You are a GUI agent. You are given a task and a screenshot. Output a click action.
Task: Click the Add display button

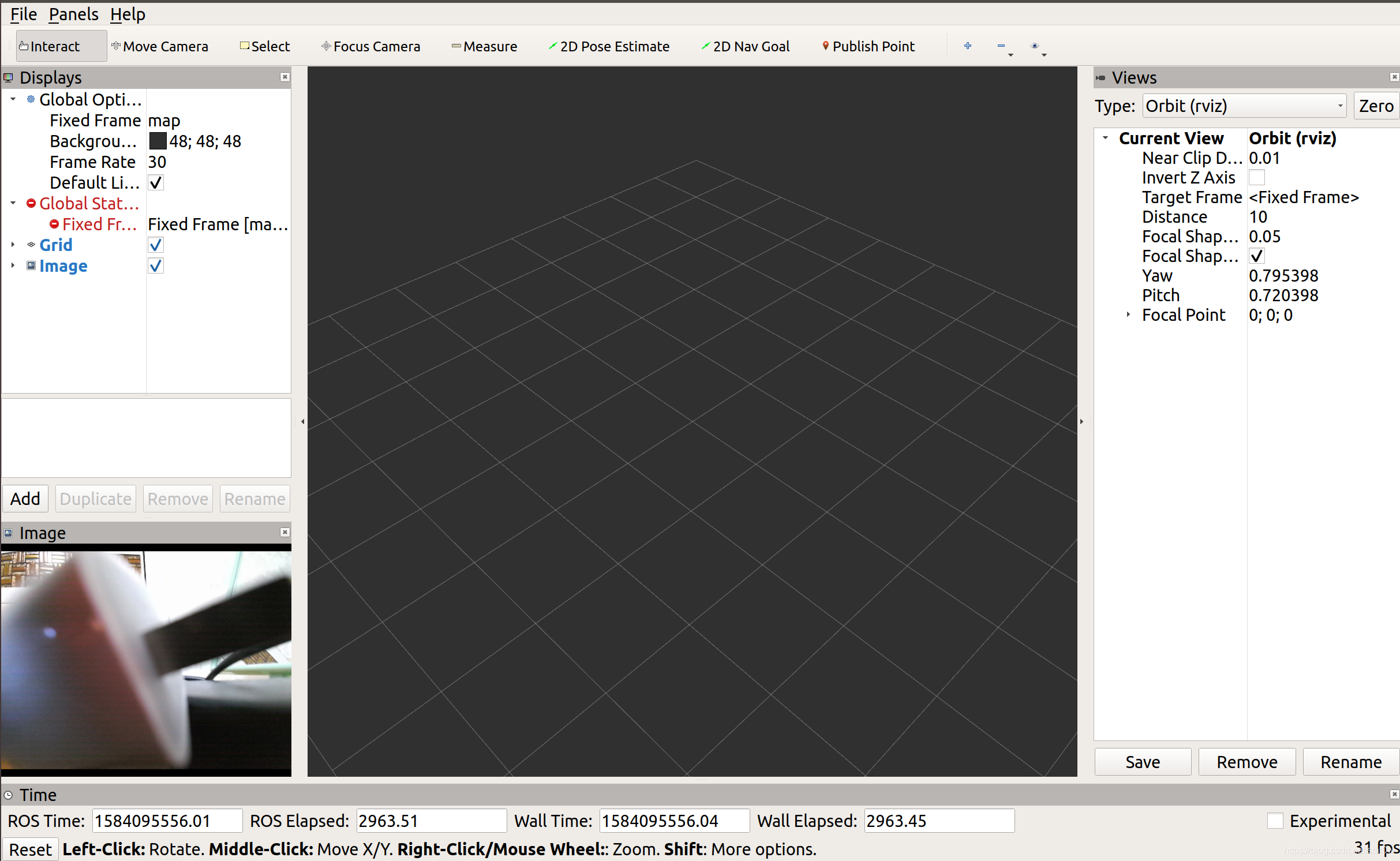[24, 497]
